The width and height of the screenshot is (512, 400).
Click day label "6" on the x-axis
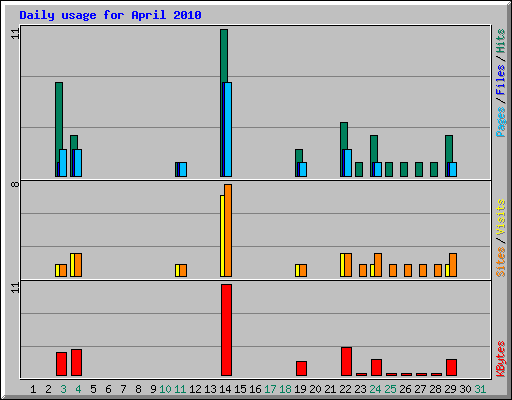108,389
